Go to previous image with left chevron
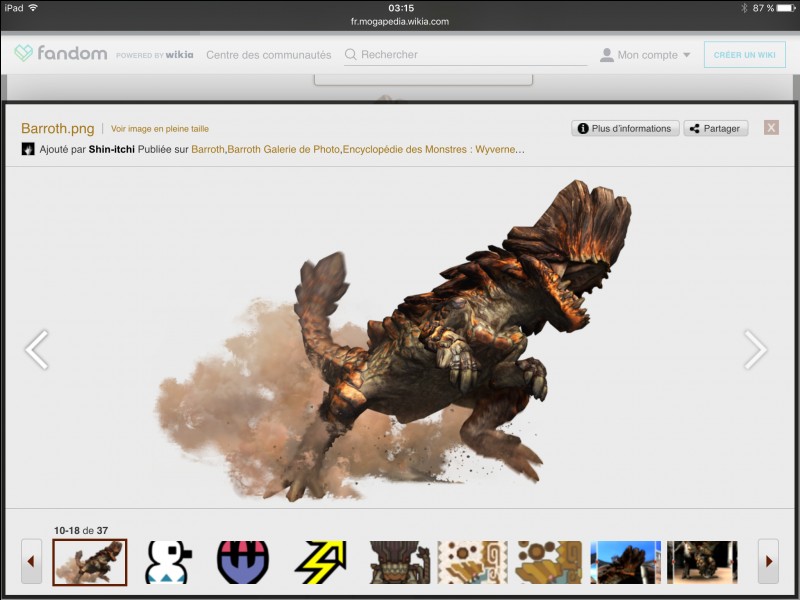 [x=37, y=349]
